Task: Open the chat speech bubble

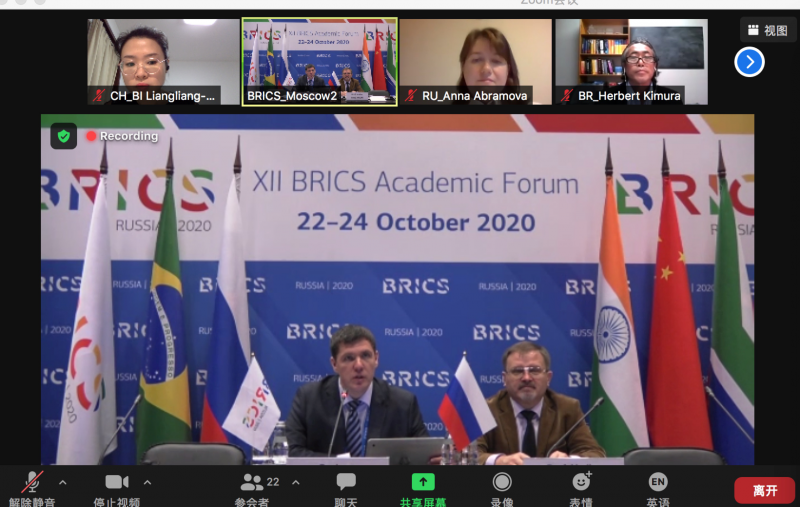Action: pyautogui.click(x=346, y=481)
